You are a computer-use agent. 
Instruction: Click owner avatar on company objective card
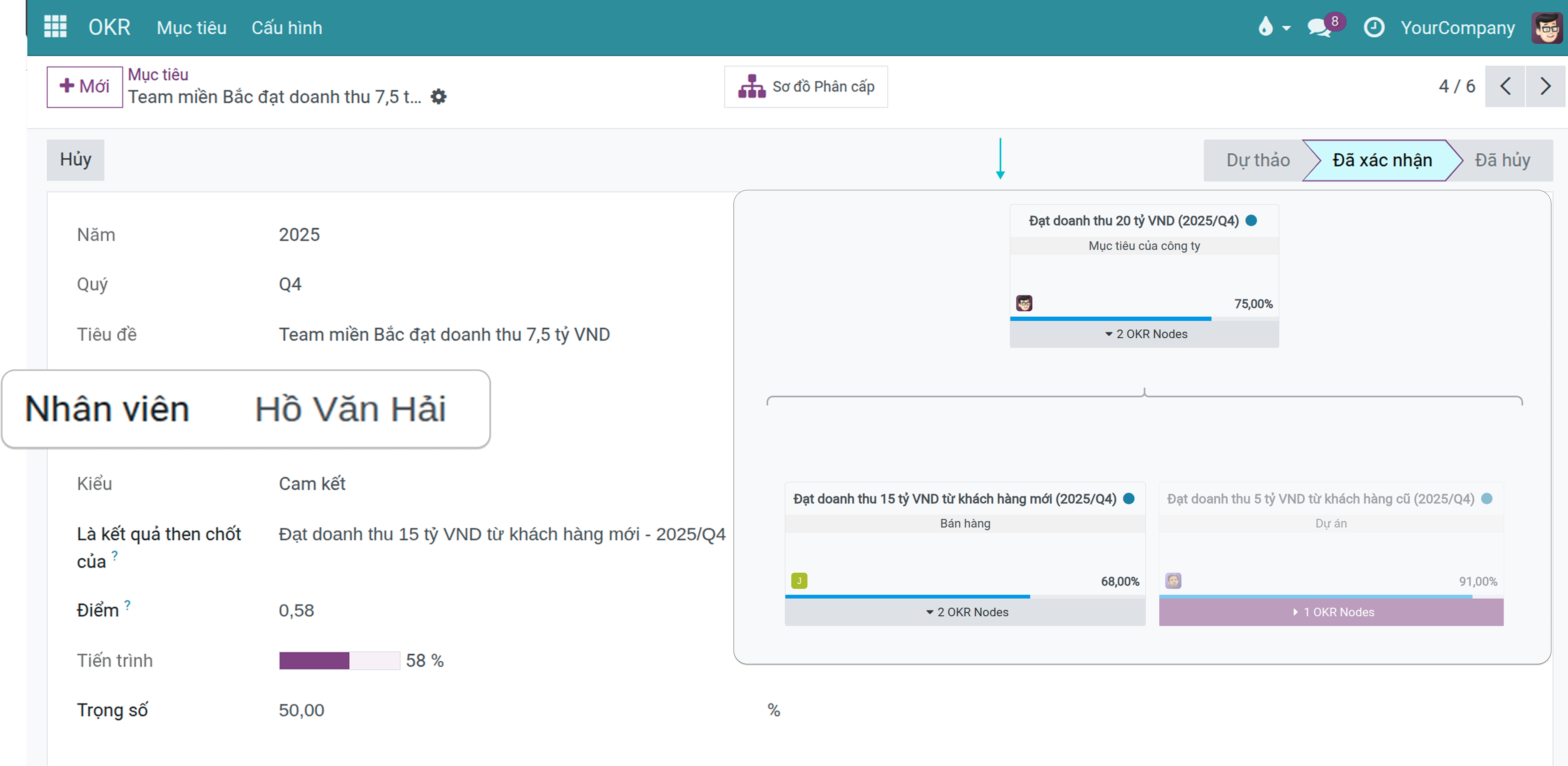1024,303
